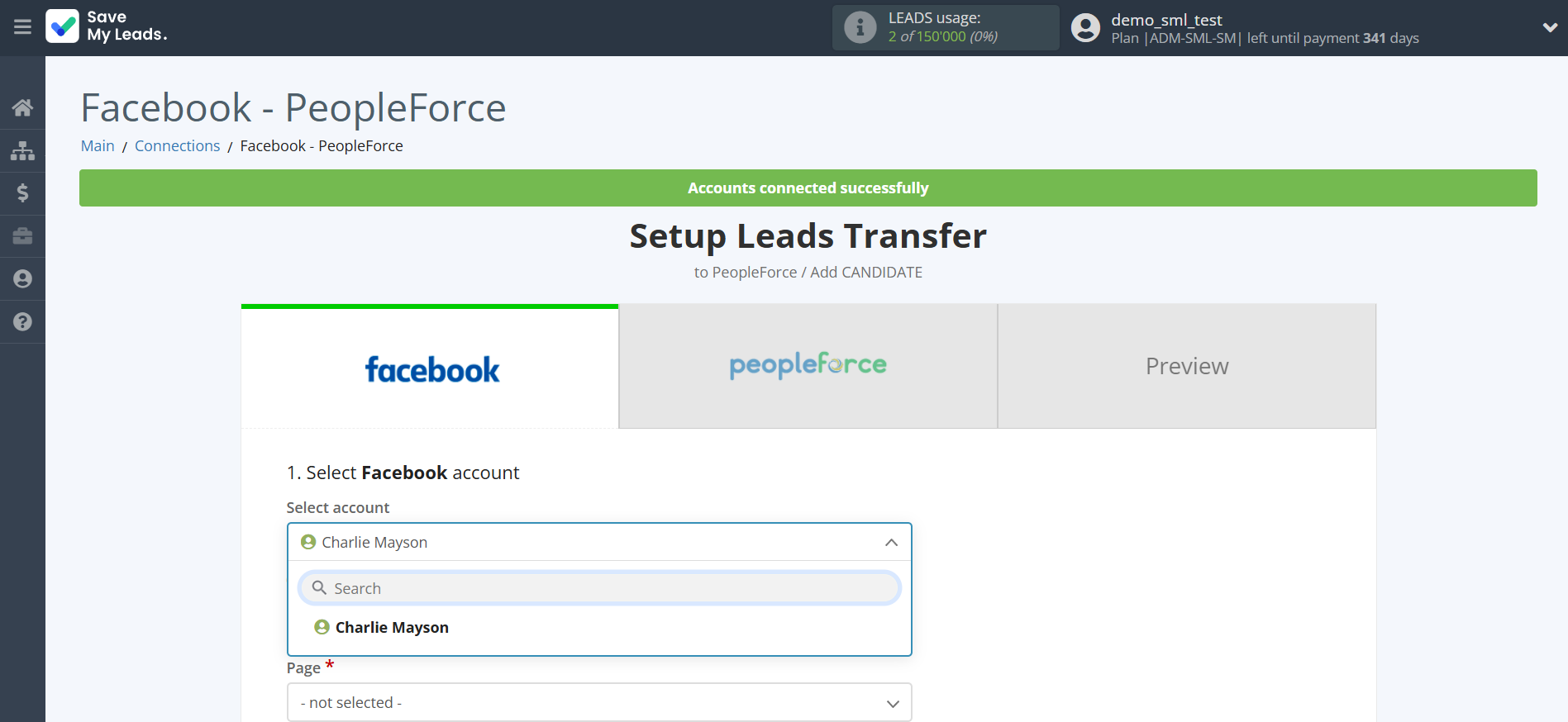Go to Home in sidebar
Viewport: 1568px width, 722px height.
click(x=22, y=107)
